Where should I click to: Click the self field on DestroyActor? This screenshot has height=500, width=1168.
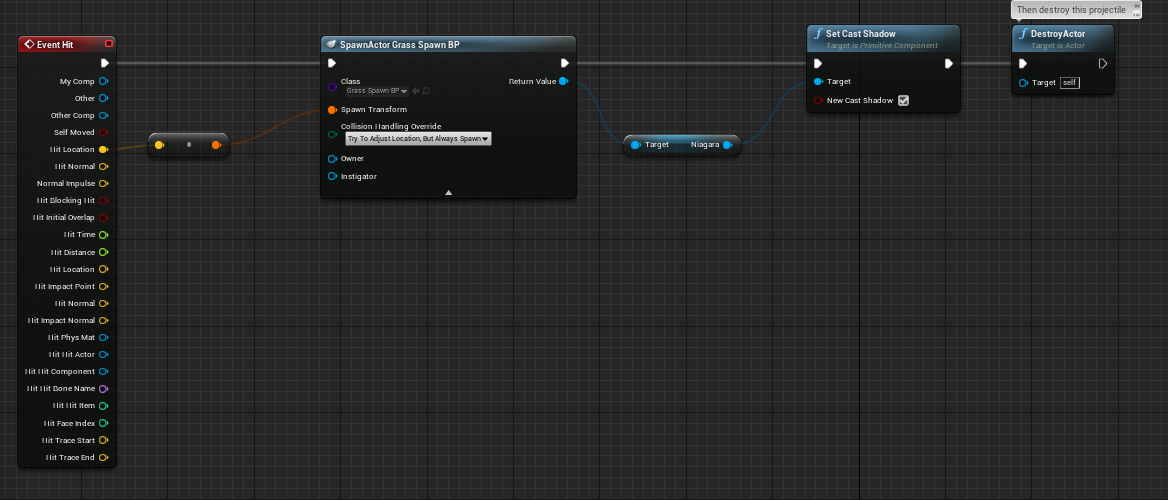tap(1070, 82)
